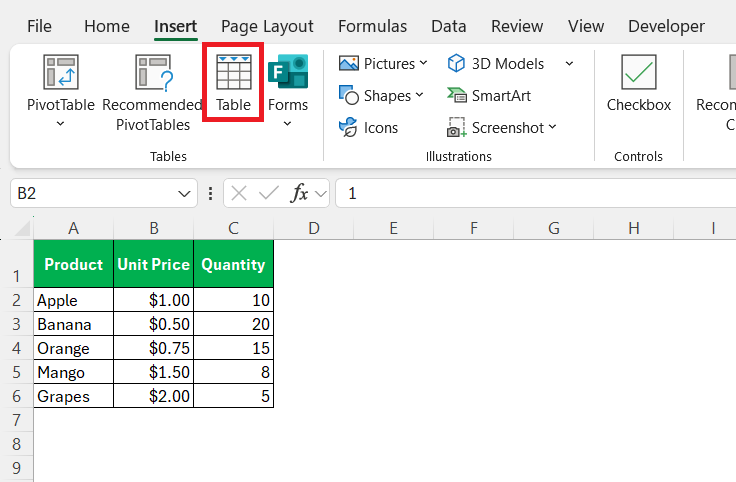
Task: Insert a SmartArt graphic
Action: coord(489,96)
